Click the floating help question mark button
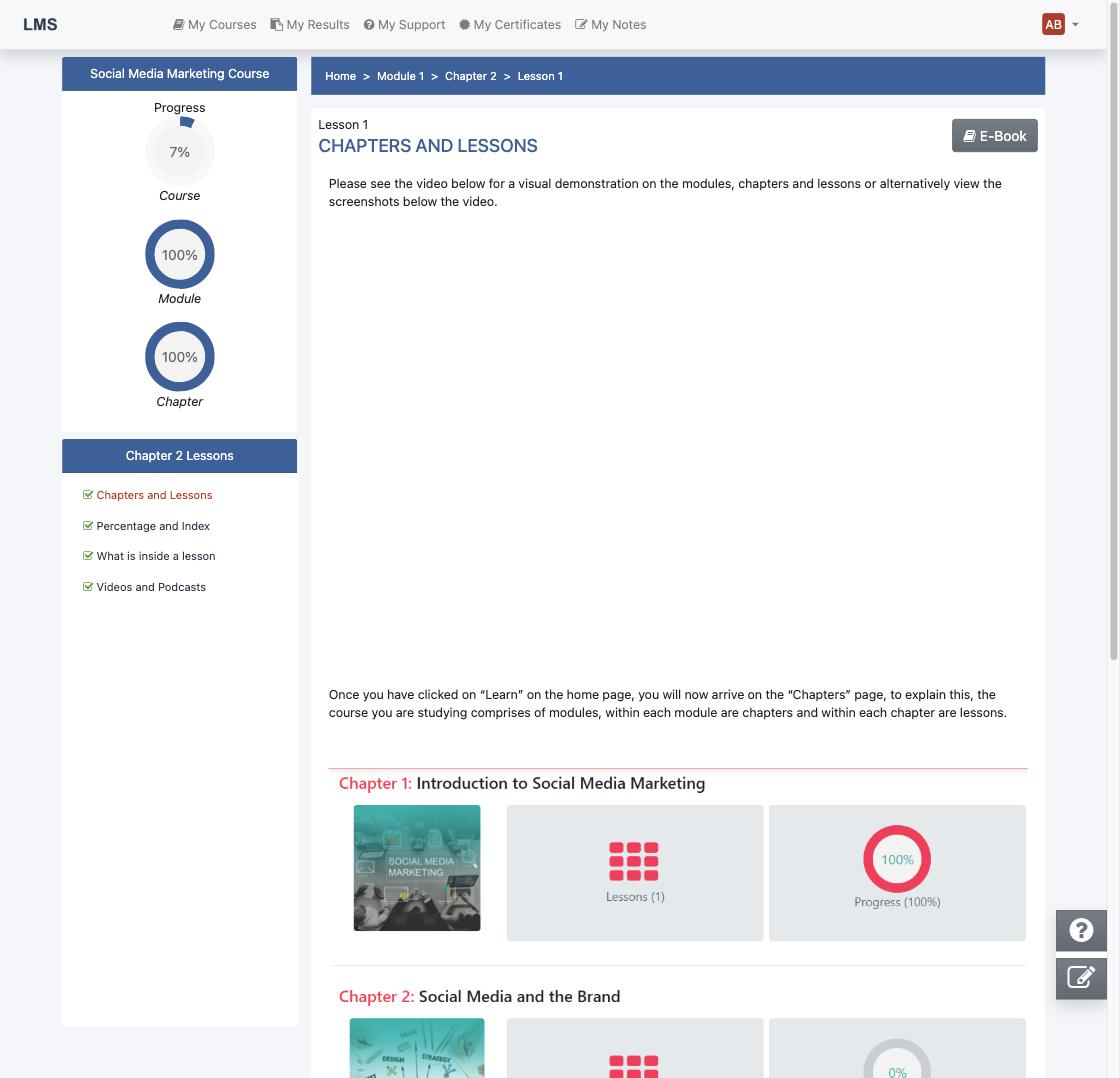Viewport: 1120px width, 1078px height. click(1081, 930)
